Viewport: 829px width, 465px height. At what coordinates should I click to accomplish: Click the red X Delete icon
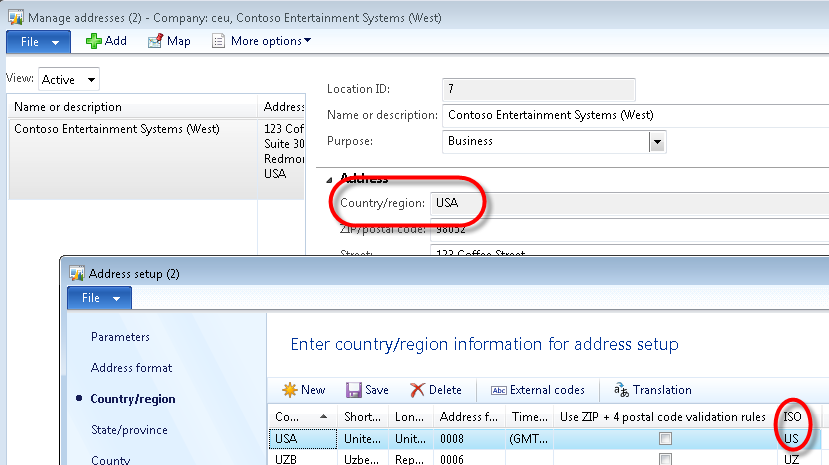pos(417,390)
